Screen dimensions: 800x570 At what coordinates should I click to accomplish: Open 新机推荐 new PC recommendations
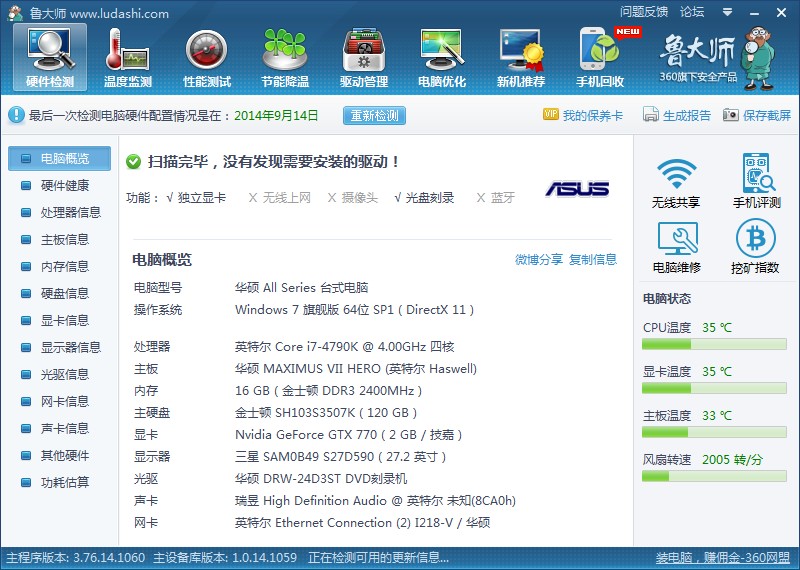(521, 58)
